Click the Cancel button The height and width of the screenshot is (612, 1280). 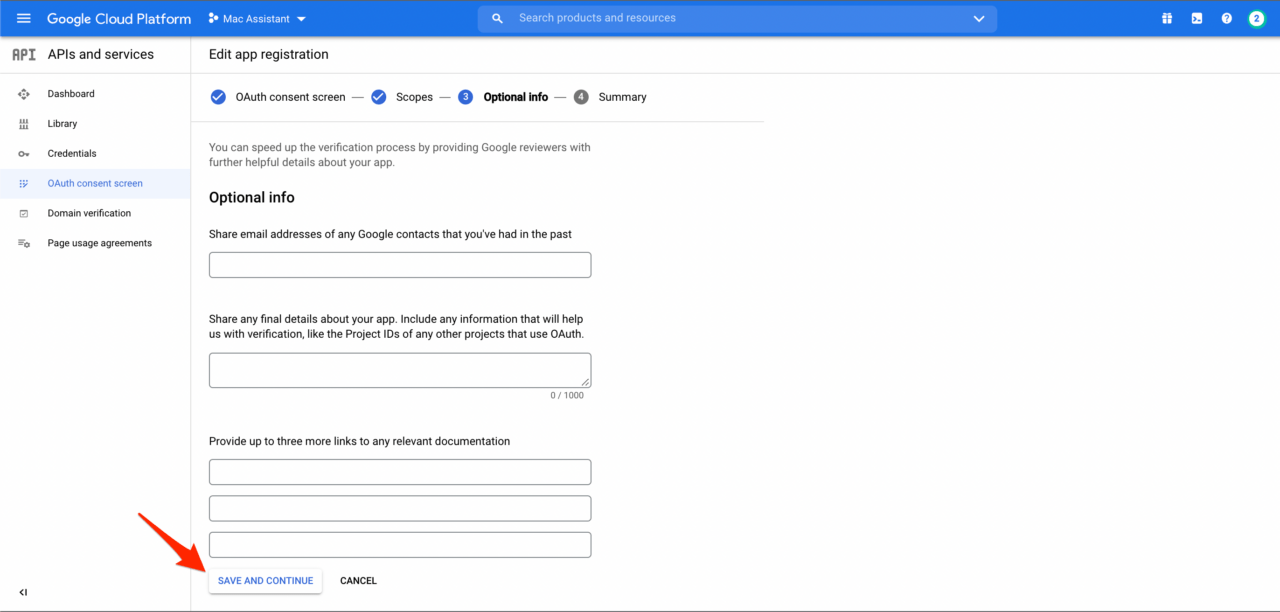point(358,581)
